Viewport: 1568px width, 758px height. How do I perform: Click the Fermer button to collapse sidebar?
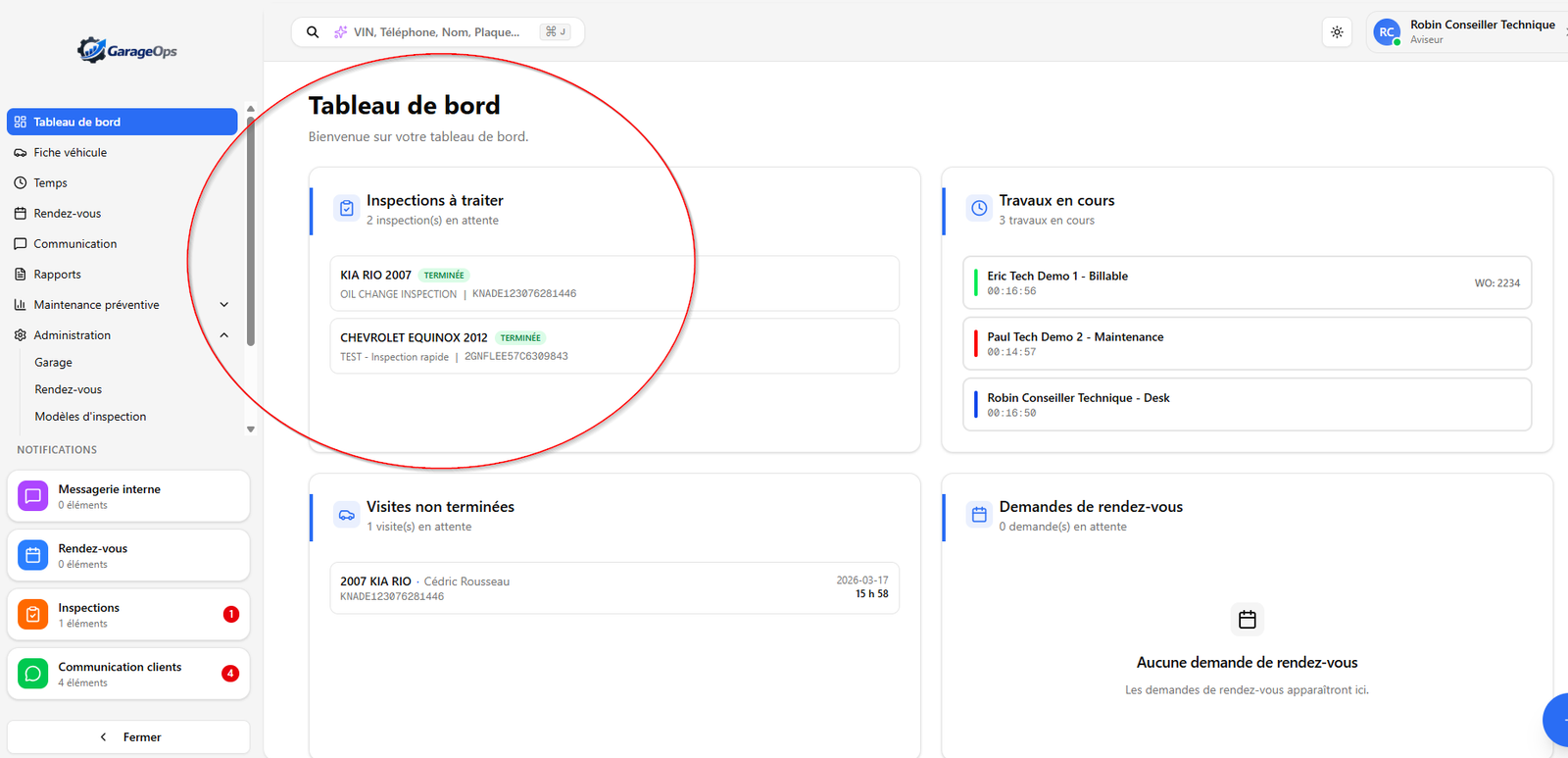click(128, 737)
